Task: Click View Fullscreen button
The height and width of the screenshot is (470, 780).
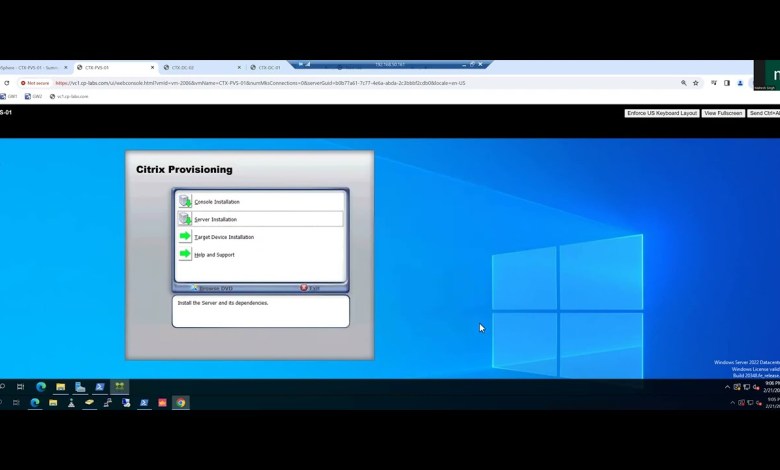Action: [x=723, y=113]
